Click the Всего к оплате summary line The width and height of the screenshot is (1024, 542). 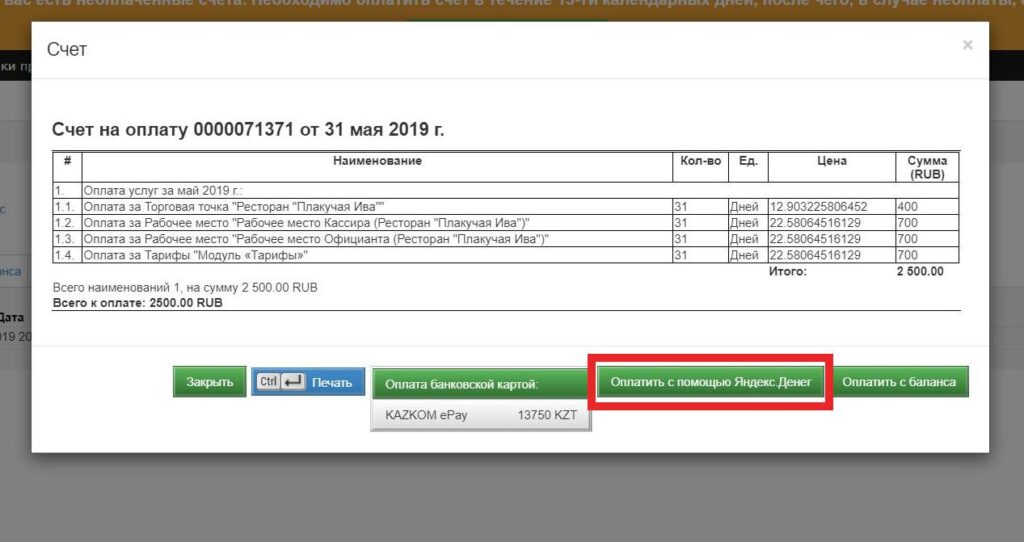point(137,302)
